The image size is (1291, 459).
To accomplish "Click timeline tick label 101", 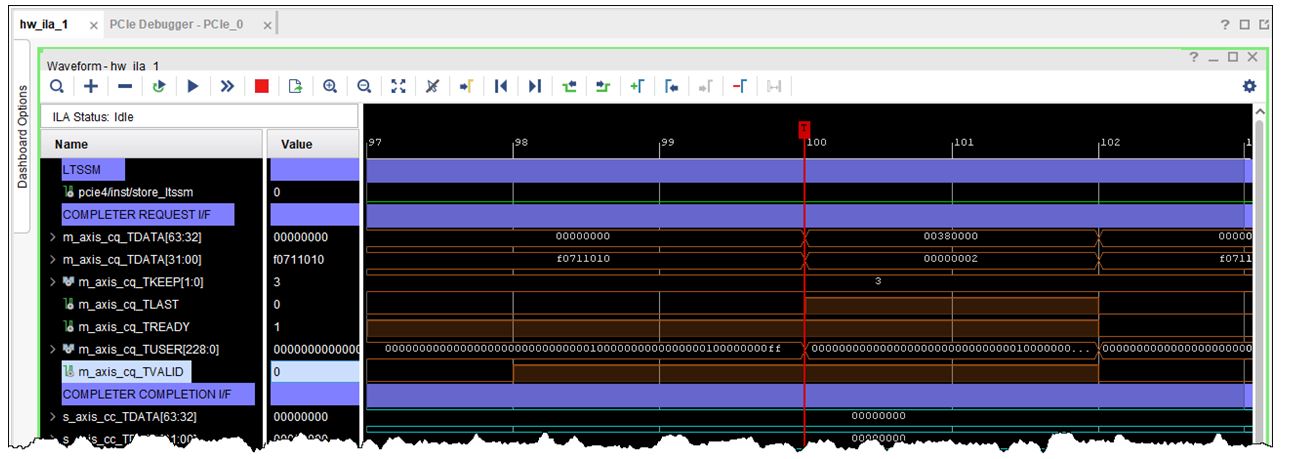I will pyautogui.click(x=962, y=143).
